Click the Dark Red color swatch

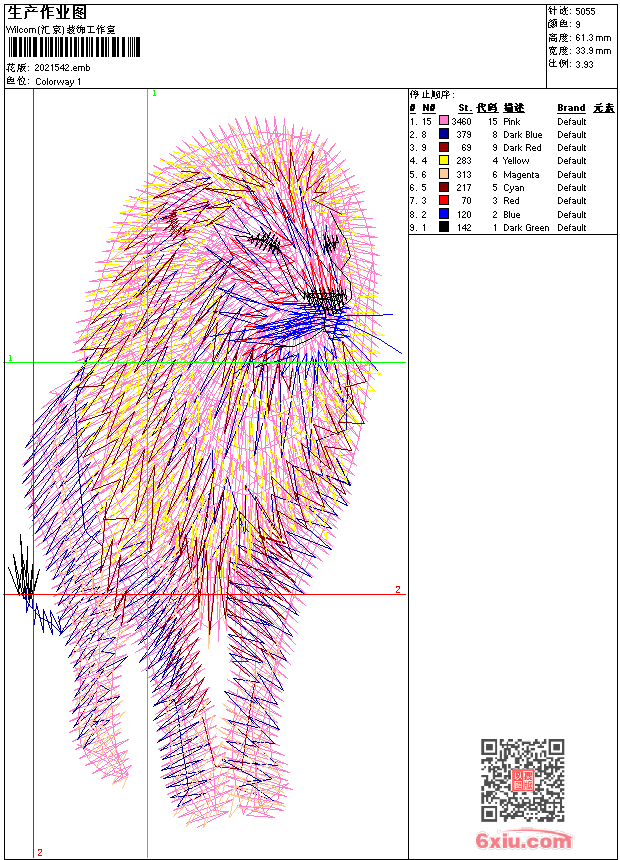click(444, 147)
